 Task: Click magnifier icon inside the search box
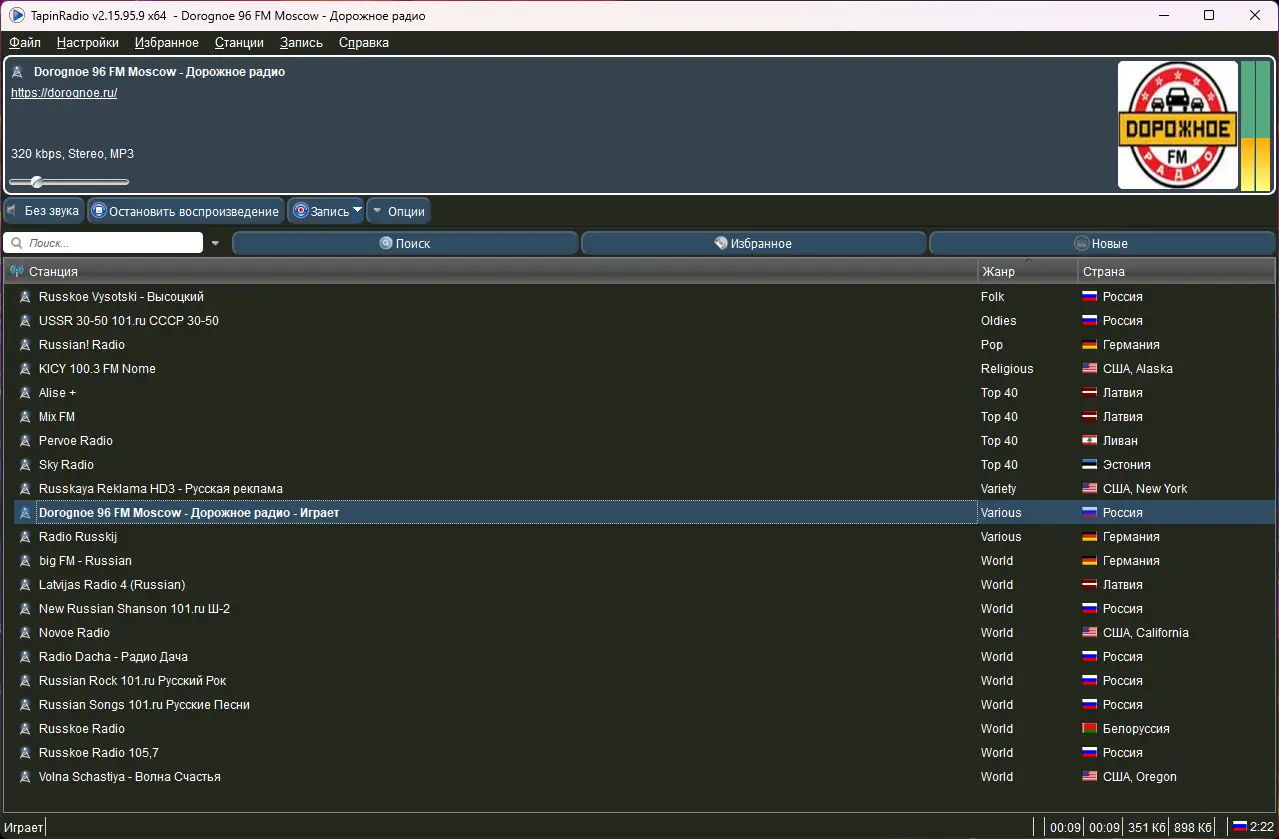pyautogui.click(x=17, y=243)
